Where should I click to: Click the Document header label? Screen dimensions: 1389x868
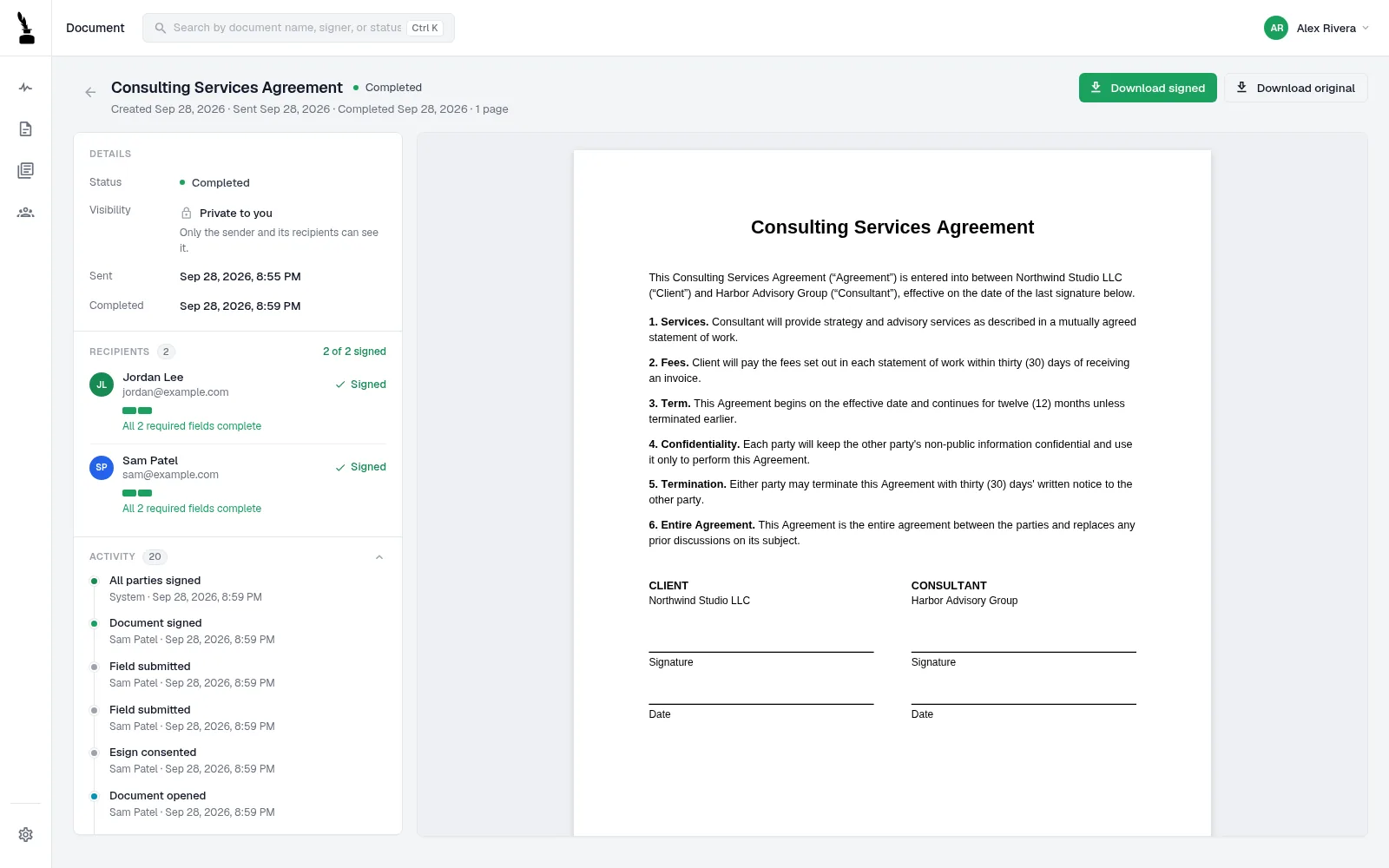[95, 28]
